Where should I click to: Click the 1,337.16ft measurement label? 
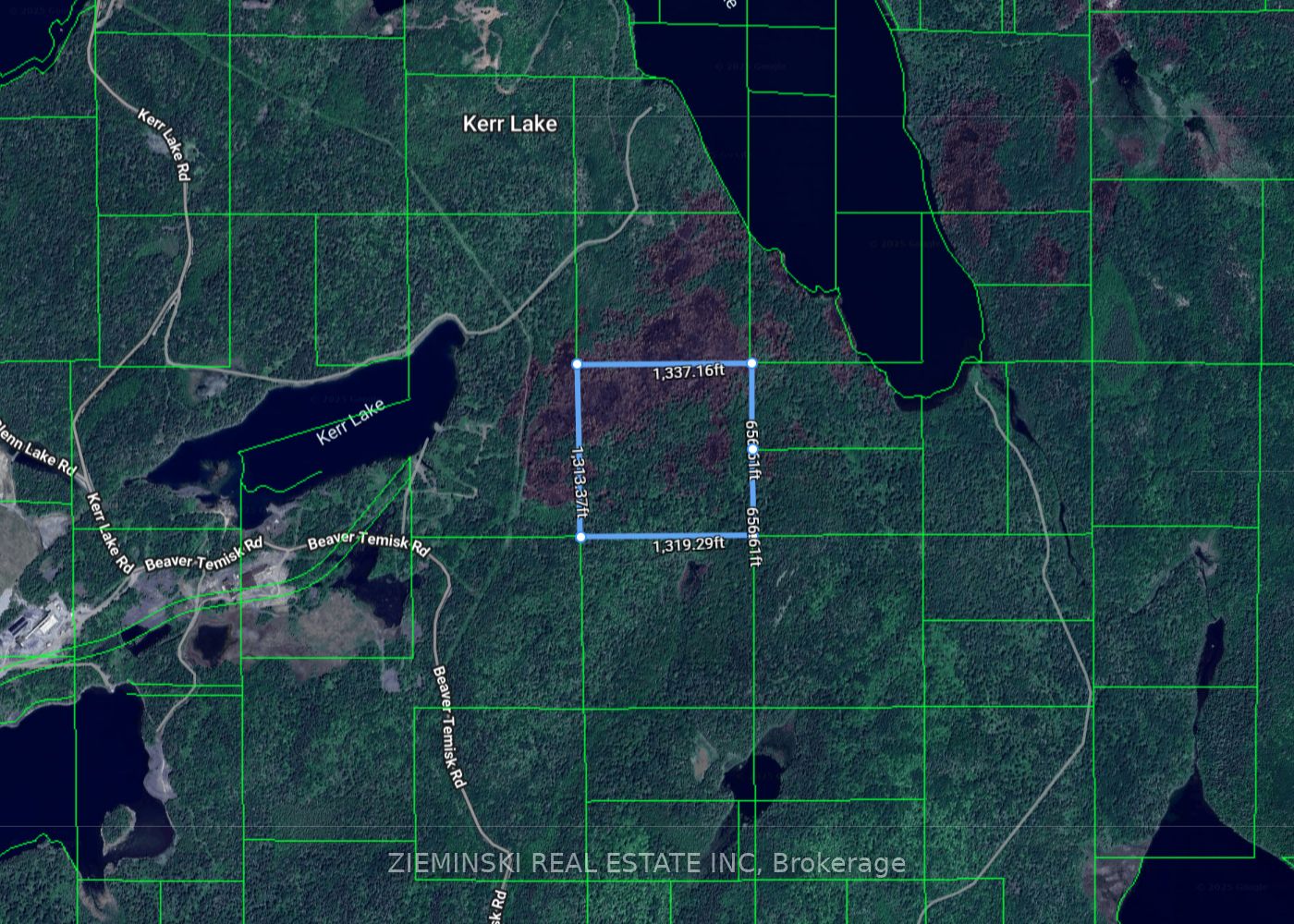pyautogui.click(x=689, y=372)
